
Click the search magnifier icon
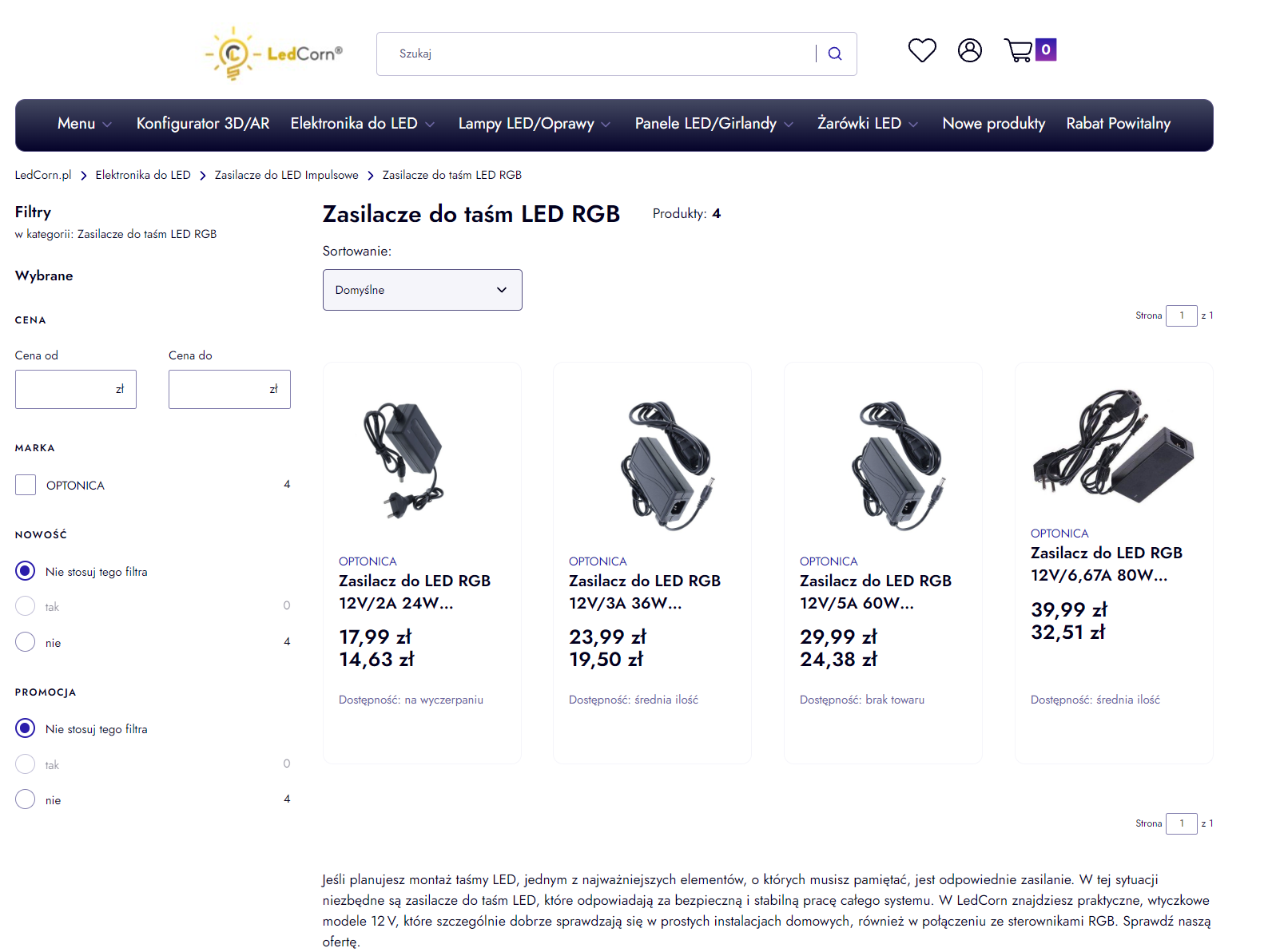[834, 53]
